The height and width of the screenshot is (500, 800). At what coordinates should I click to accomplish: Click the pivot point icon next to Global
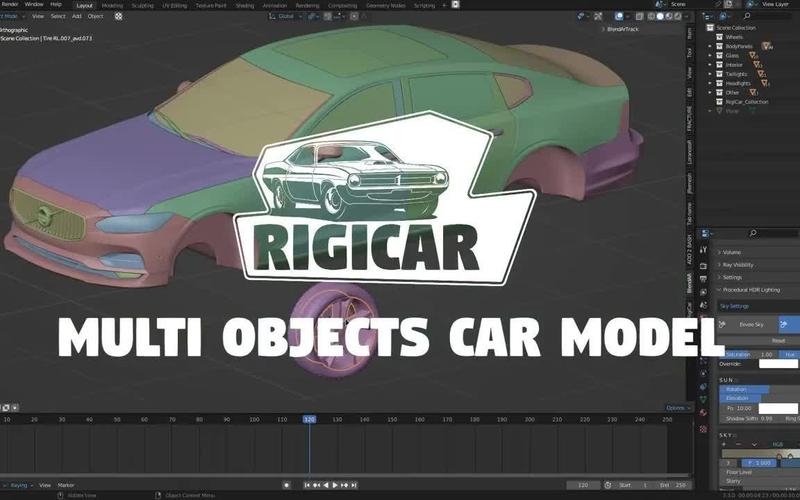(311, 16)
